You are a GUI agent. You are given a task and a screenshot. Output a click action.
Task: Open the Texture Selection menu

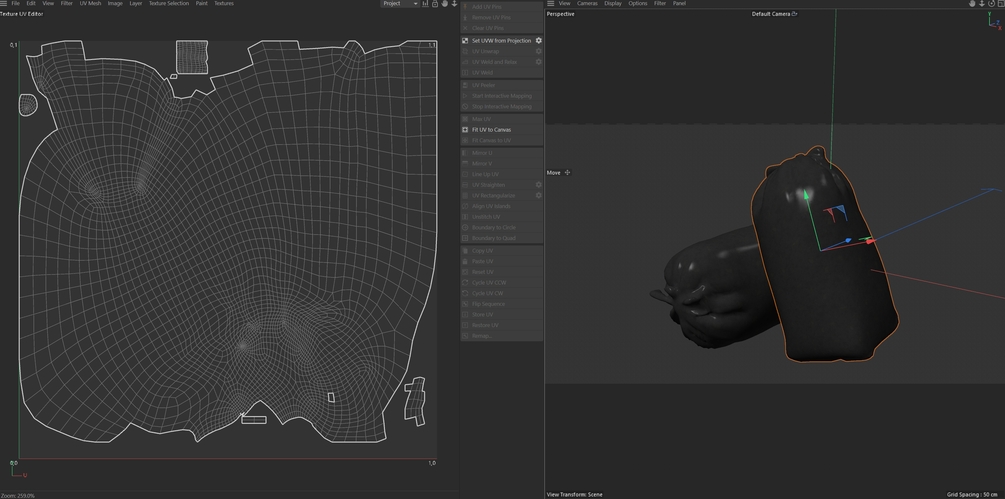pyautogui.click(x=169, y=3)
